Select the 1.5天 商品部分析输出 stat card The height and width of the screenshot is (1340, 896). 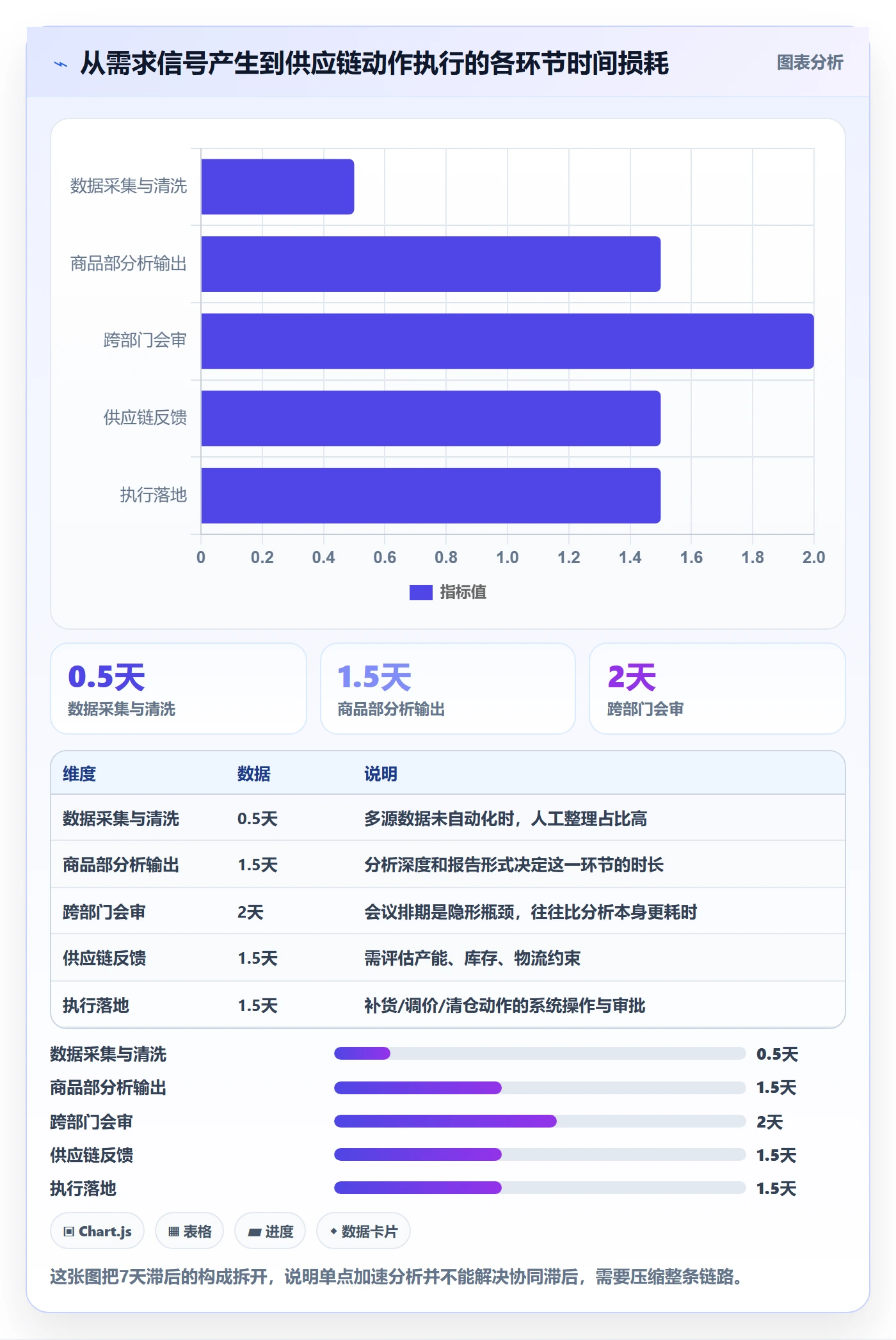448,689
